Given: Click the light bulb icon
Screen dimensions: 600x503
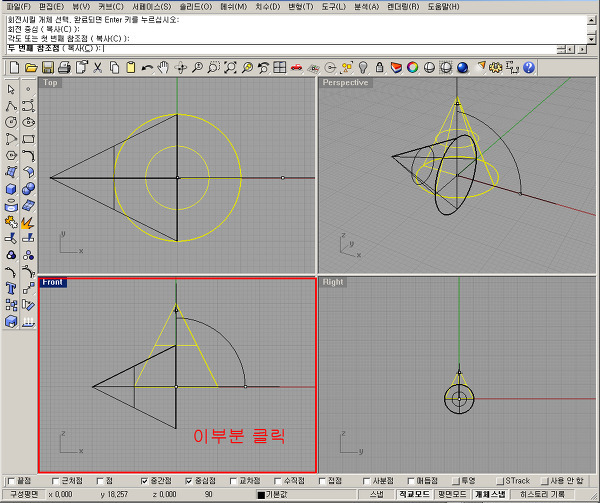Looking at the screenshot, I should coord(363,68).
